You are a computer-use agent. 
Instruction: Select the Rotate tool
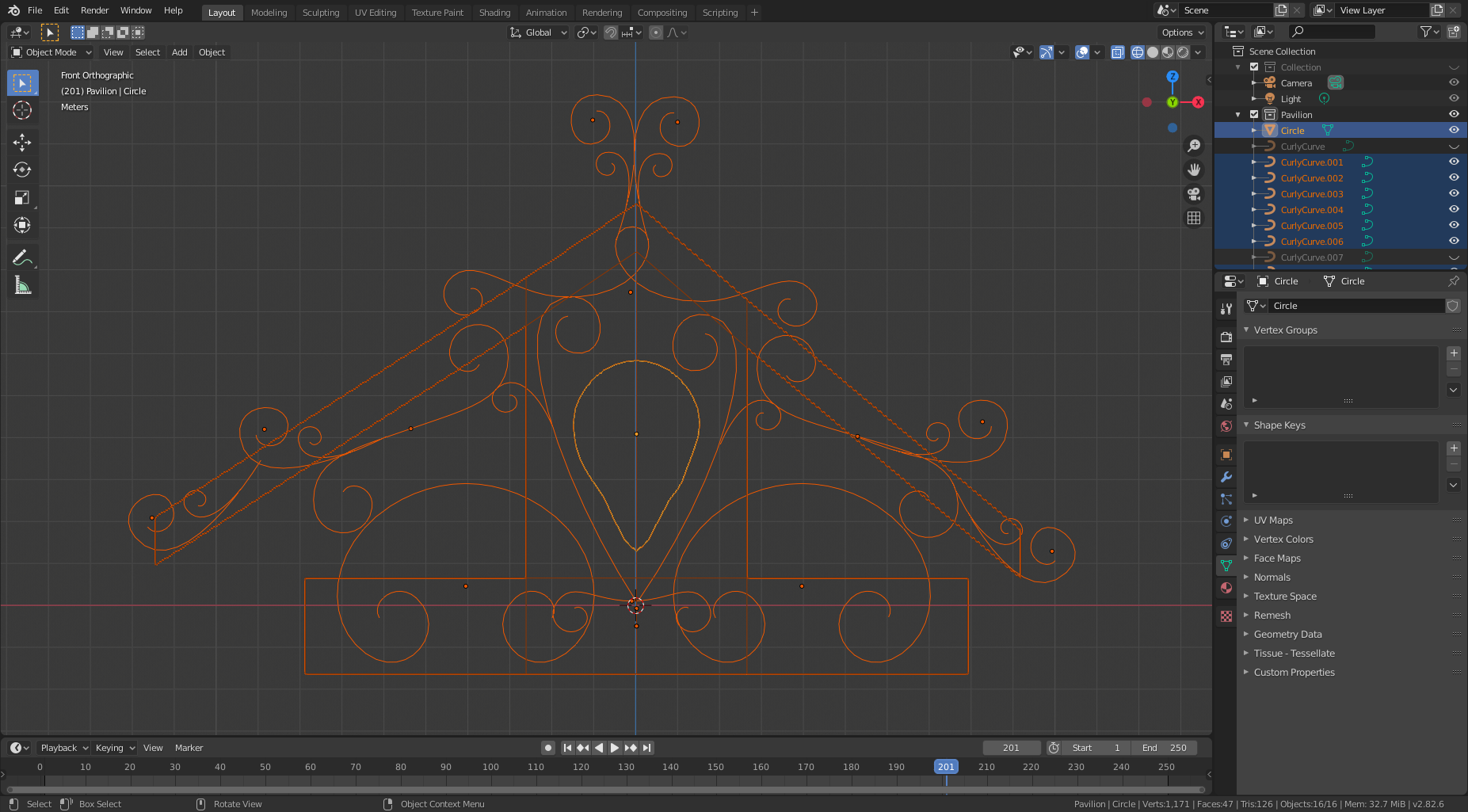pyautogui.click(x=22, y=170)
